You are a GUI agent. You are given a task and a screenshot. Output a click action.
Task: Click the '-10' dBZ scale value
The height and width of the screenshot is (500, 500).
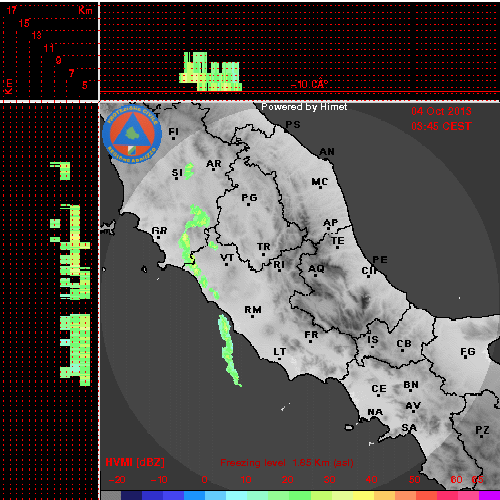click(x=159, y=480)
